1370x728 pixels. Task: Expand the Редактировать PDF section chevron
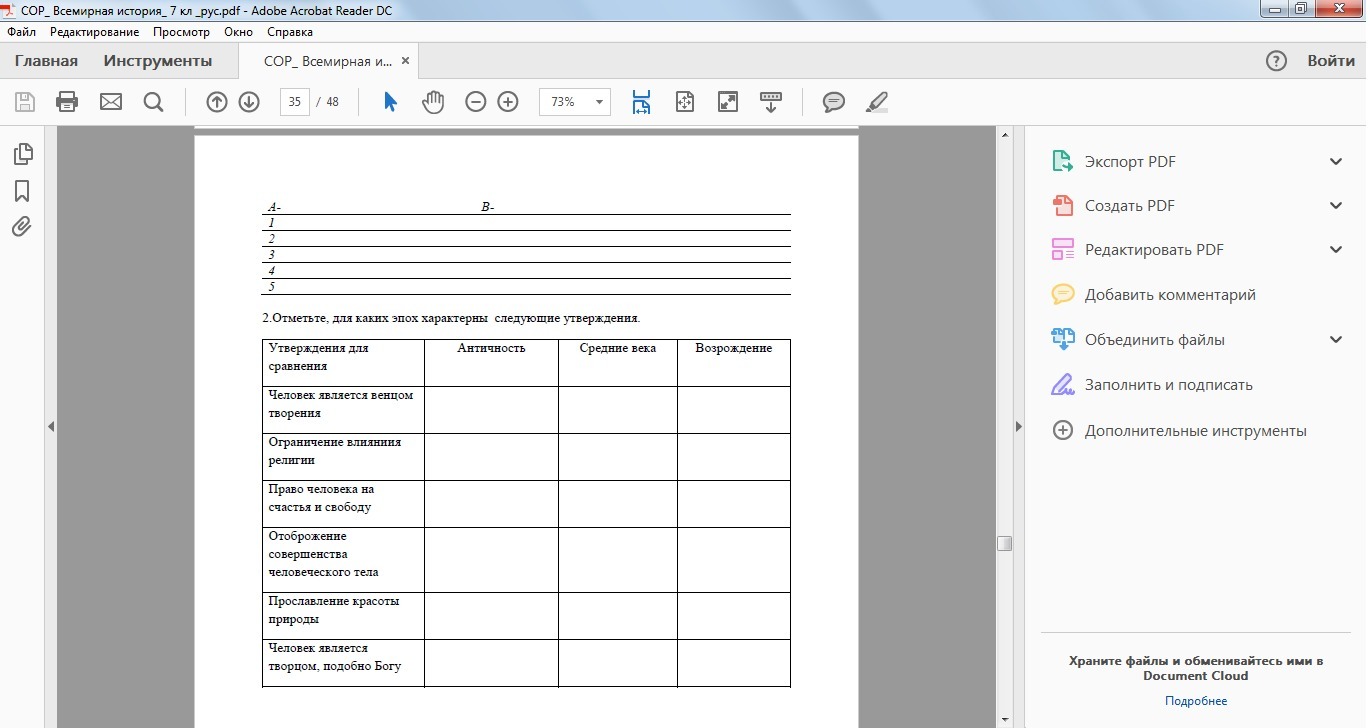coord(1336,250)
